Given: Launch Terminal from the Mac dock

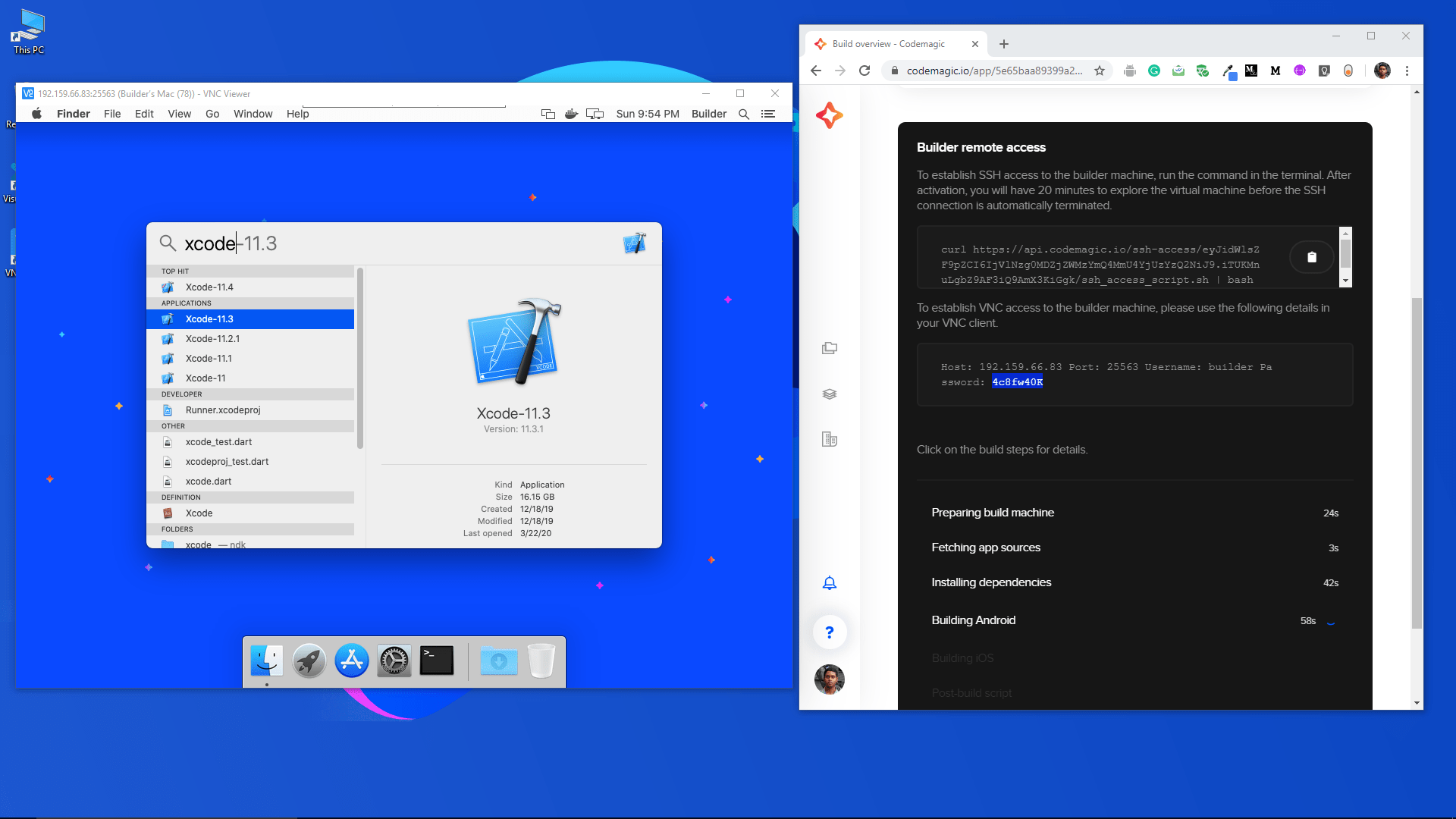Looking at the screenshot, I should (437, 661).
